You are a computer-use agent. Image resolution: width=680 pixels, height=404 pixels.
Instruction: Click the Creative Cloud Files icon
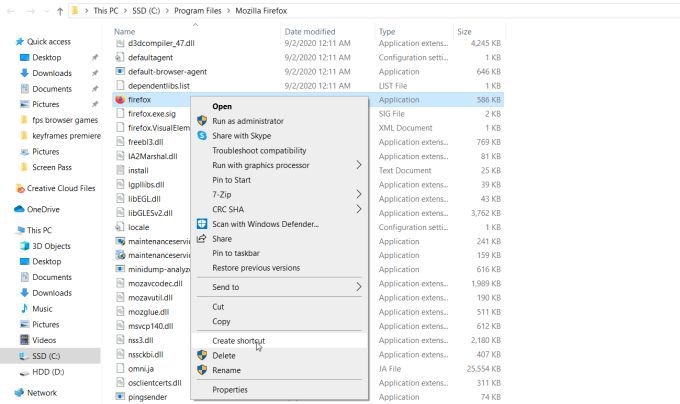point(20,188)
